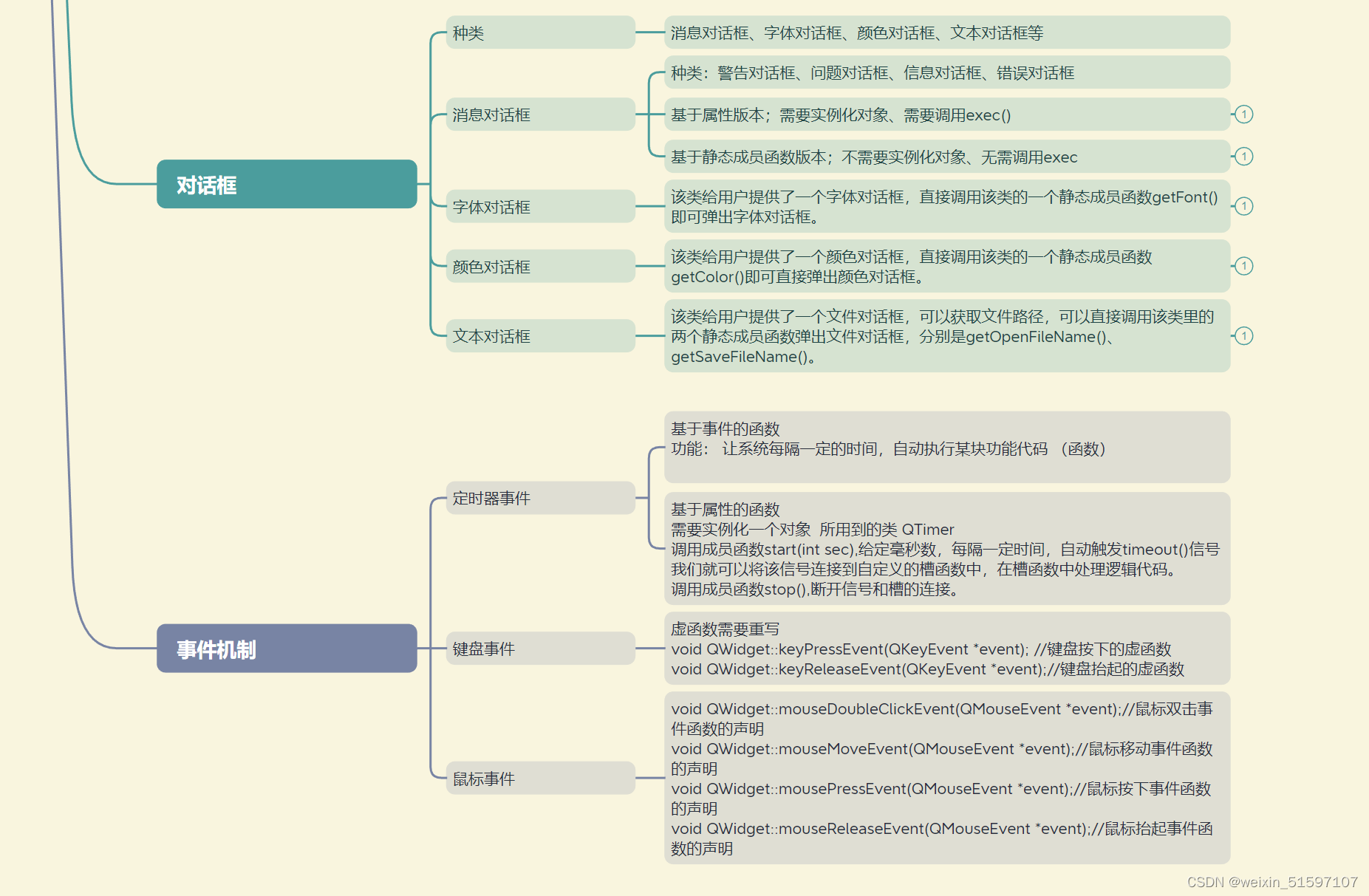Click the 基于属性版本 exec() node
The image size is (1369, 896).
pos(947,114)
